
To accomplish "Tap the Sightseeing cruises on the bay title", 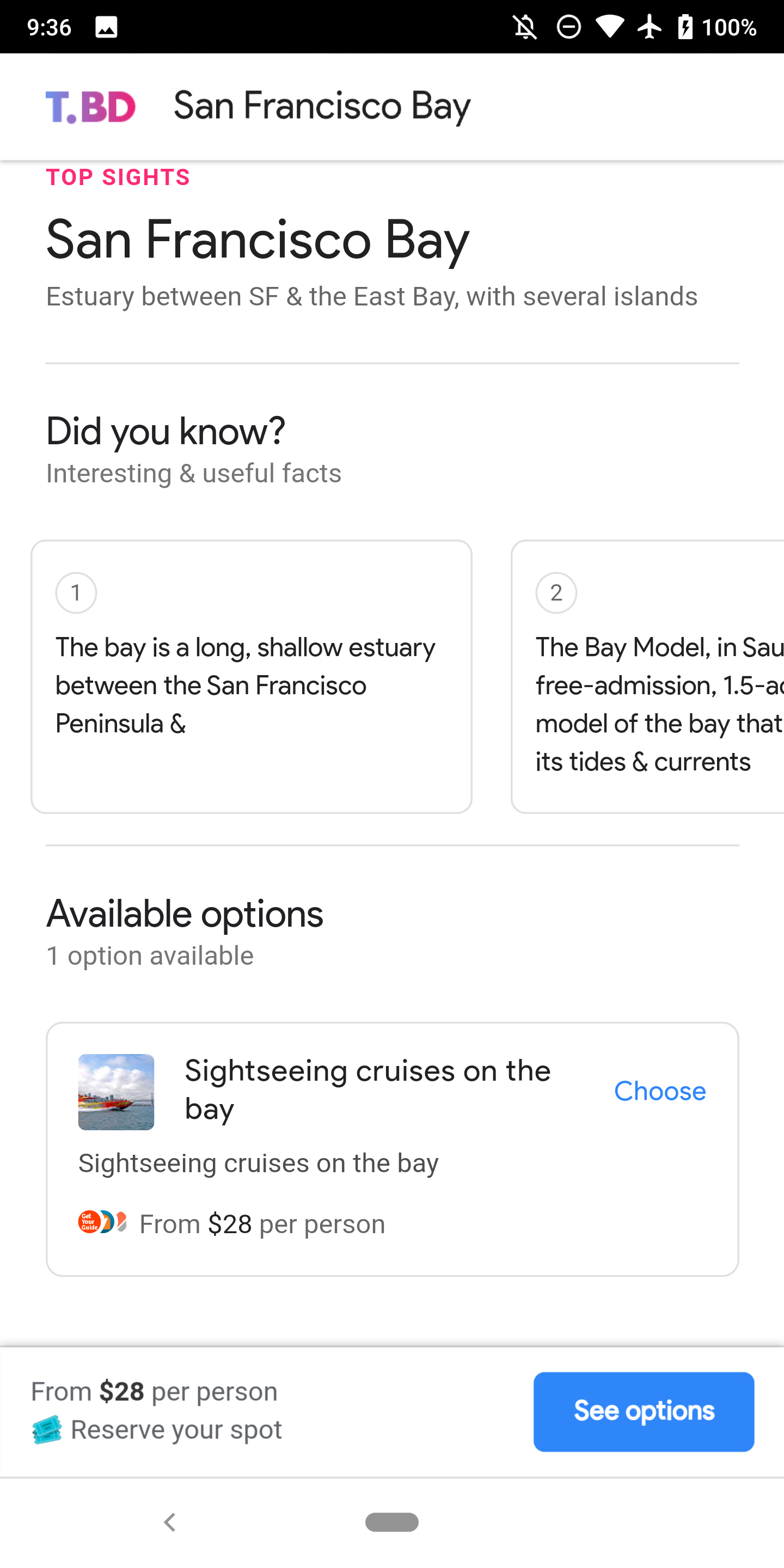I will [367, 1089].
